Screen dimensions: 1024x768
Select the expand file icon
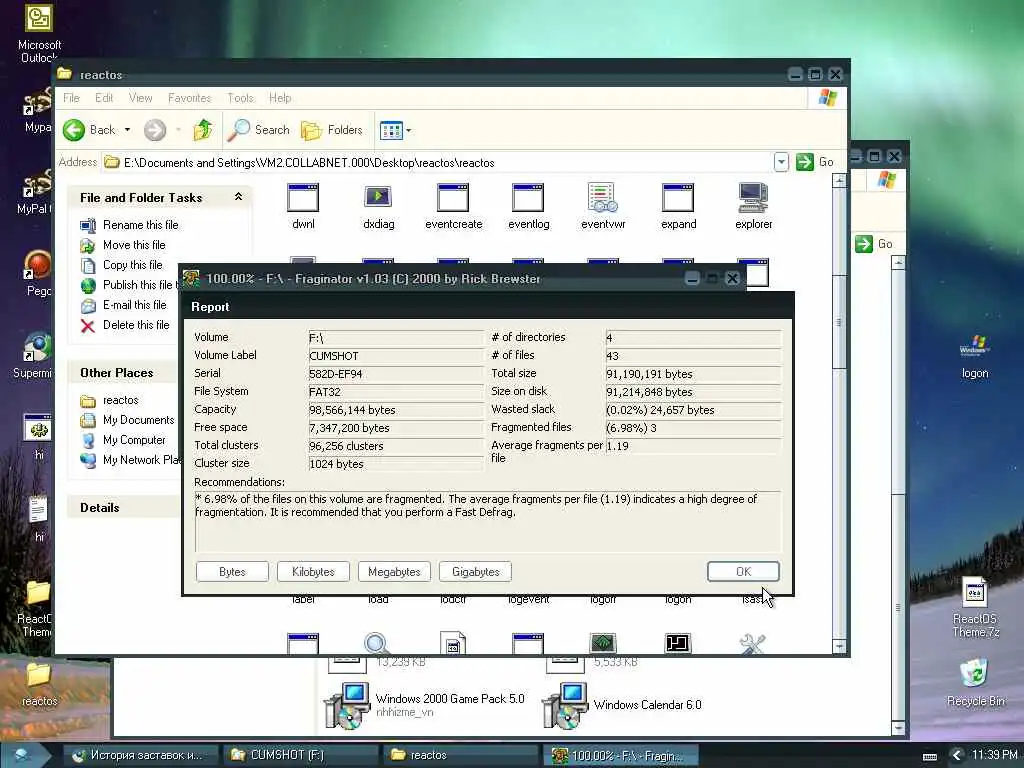point(678,198)
